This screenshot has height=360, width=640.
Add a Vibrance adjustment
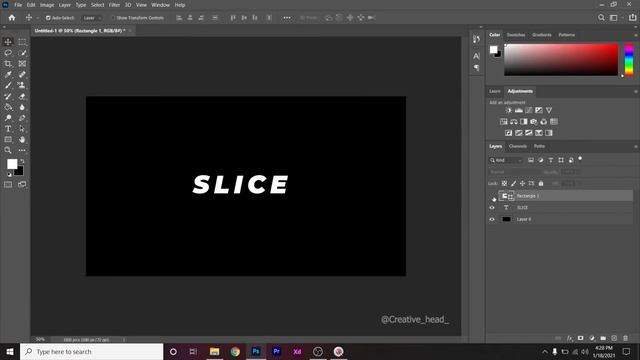549,110
